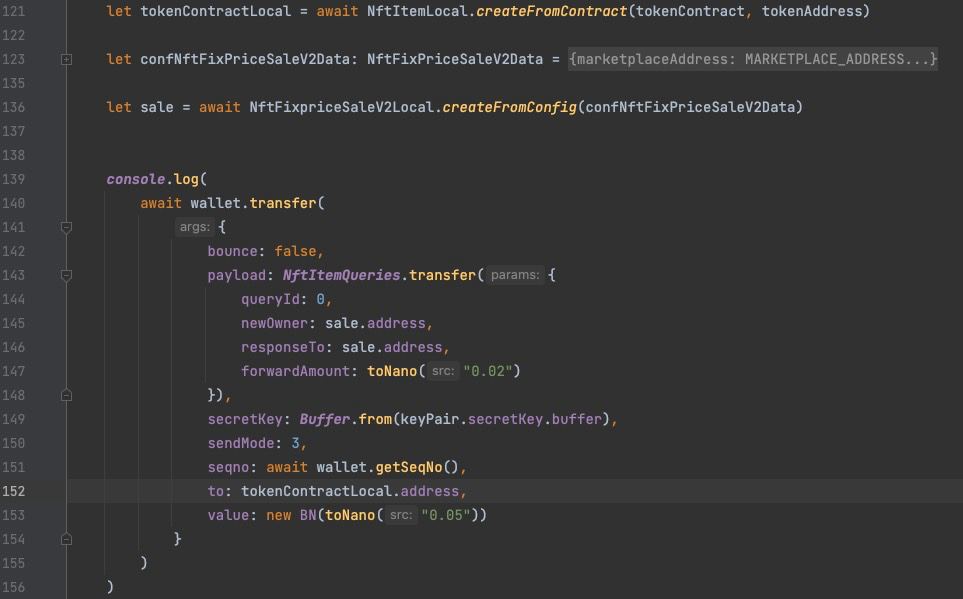Image resolution: width=963 pixels, height=599 pixels.
Task: Click line number 139 in the gutter
Action: point(14,179)
